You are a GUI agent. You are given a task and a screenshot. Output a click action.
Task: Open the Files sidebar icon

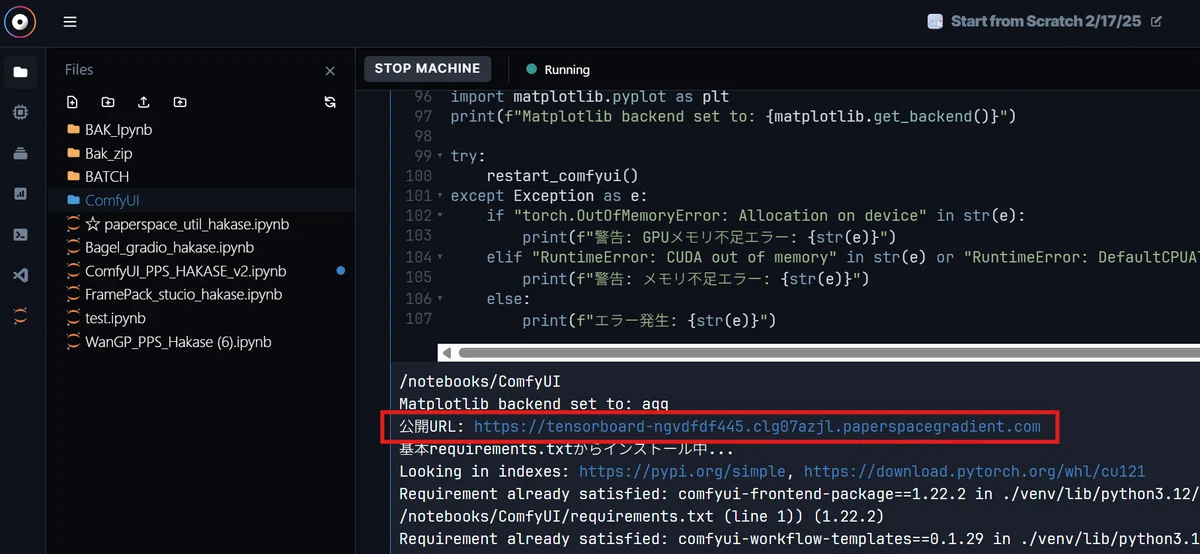coord(21,72)
